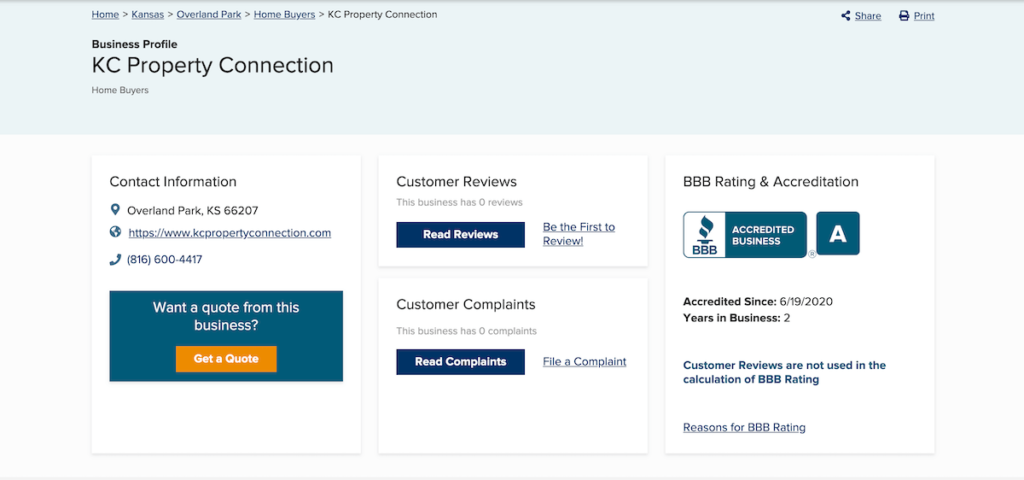Click the phone handset icon
The width and height of the screenshot is (1024, 480).
(116, 259)
